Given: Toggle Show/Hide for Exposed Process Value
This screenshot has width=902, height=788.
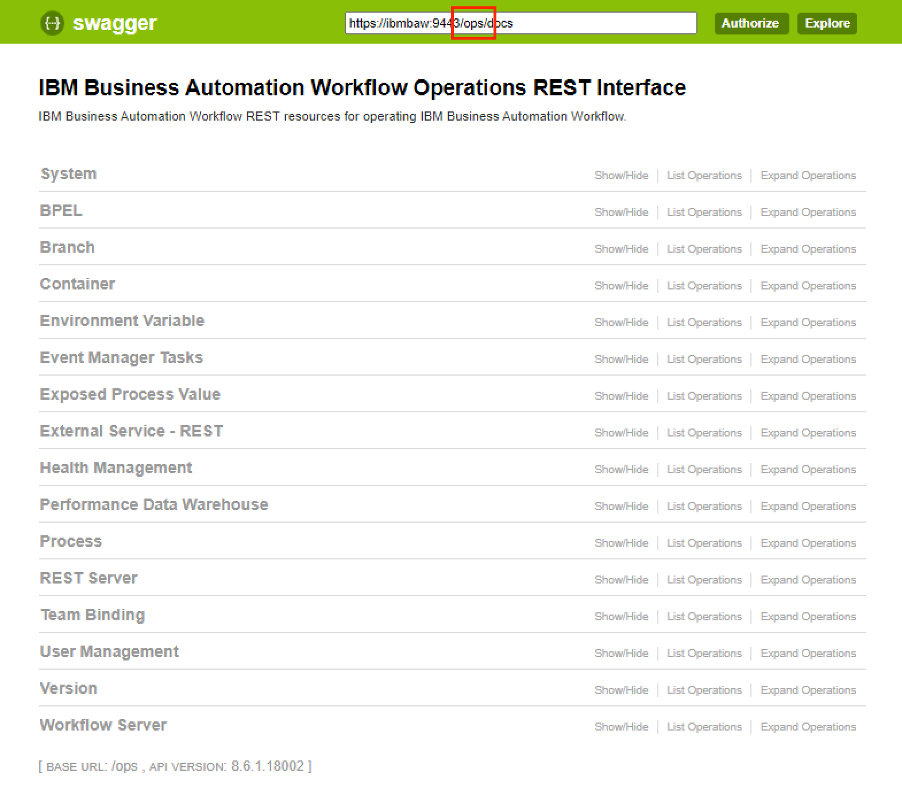Looking at the screenshot, I should coord(621,396).
